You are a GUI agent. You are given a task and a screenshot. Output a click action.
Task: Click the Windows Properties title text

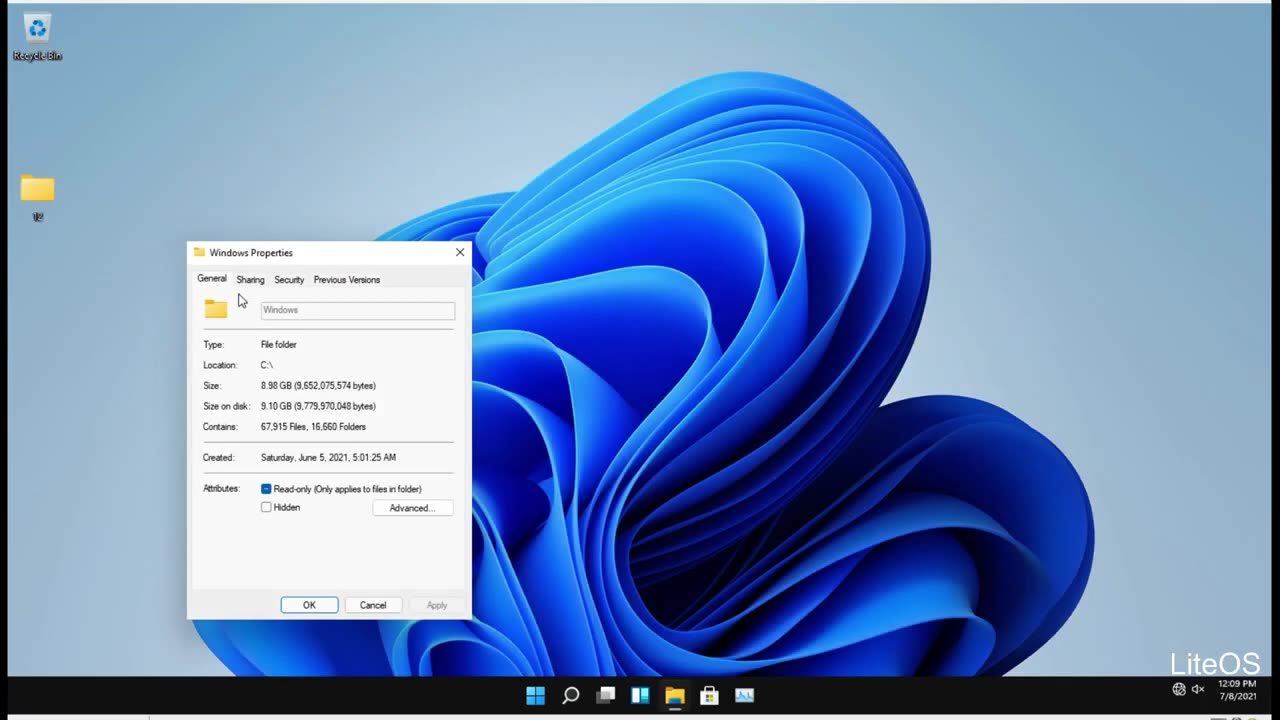pos(251,253)
